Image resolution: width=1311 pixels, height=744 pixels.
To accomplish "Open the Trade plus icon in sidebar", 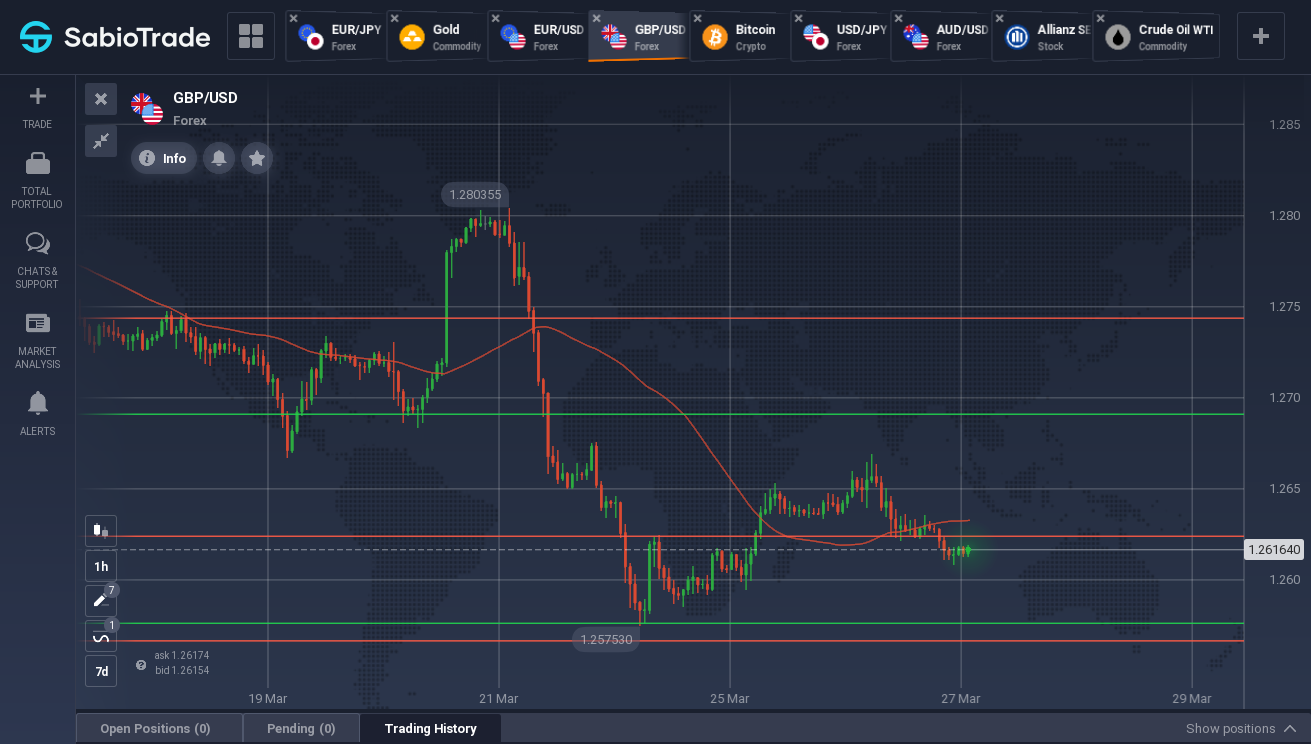I will point(38,97).
